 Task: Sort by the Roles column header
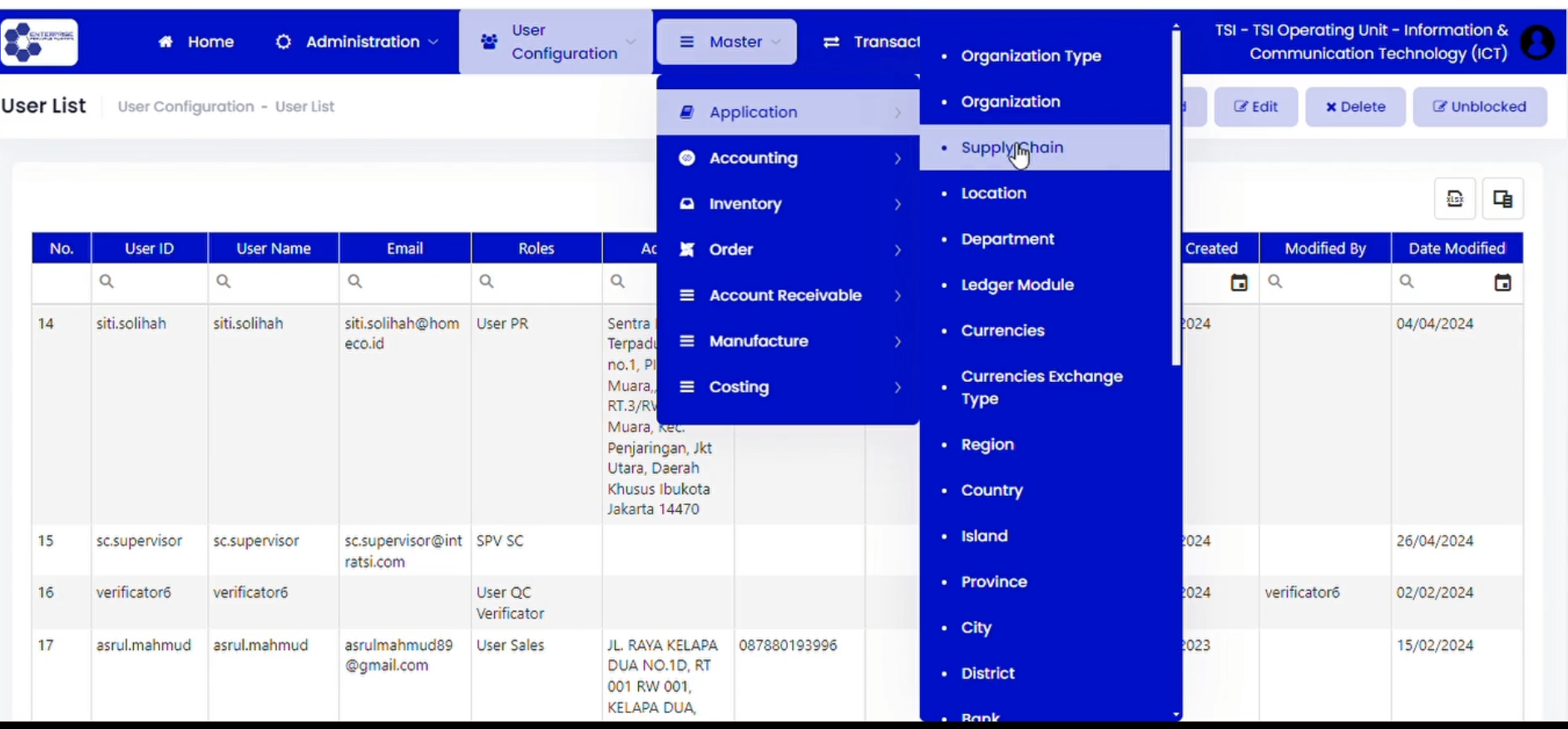[536, 248]
